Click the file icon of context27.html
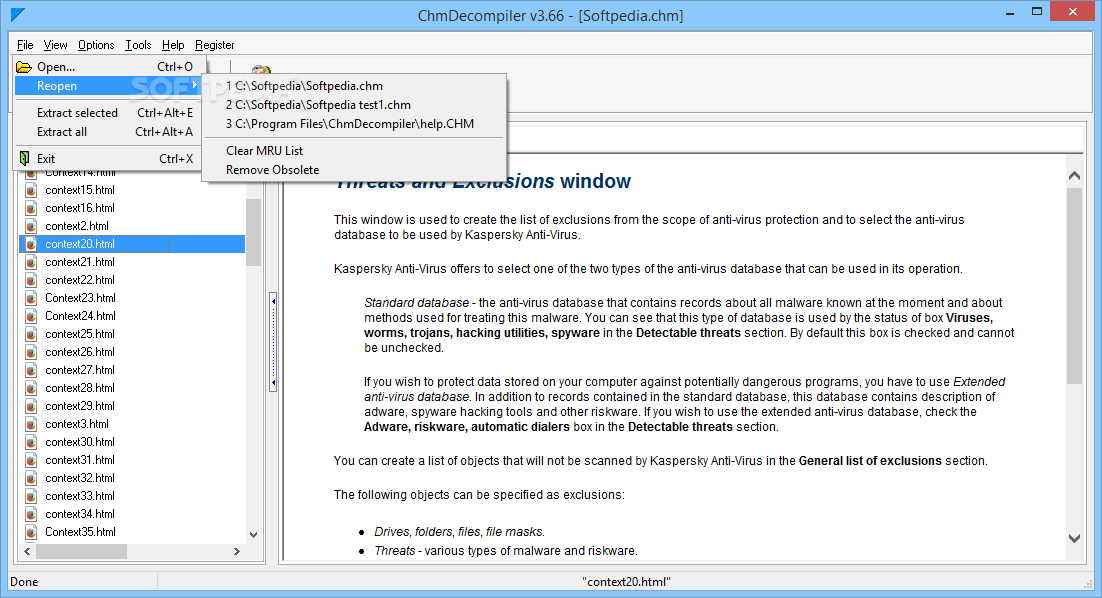This screenshot has height=598, width=1102. [31, 370]
